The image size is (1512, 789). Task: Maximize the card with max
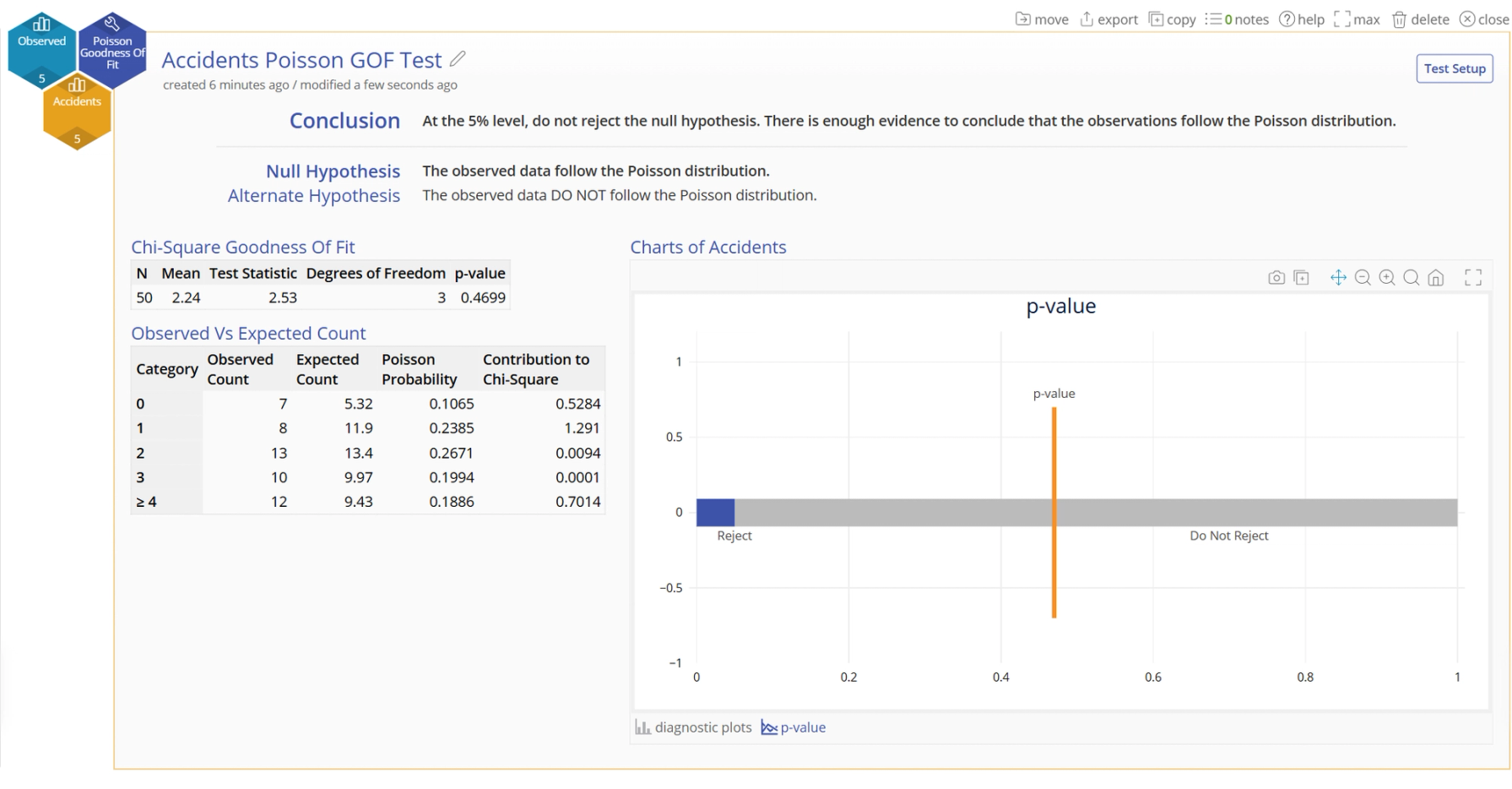(x=1357, y=19)
